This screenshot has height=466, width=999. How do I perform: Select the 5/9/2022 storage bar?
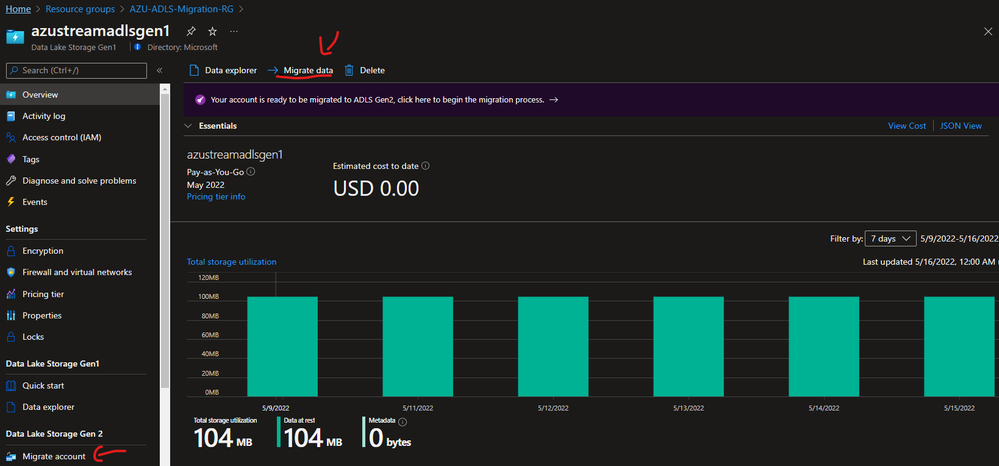click(282, 346)
